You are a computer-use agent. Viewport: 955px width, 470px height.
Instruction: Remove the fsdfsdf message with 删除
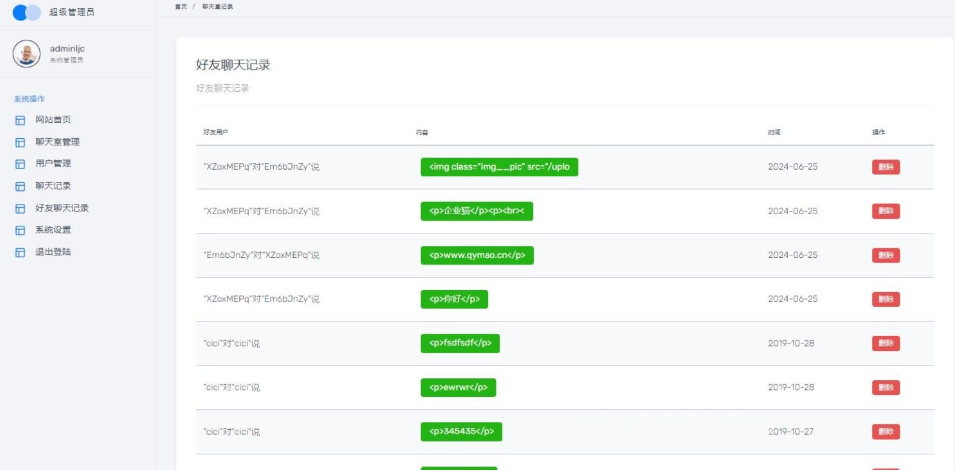click(x=885, y=343)
